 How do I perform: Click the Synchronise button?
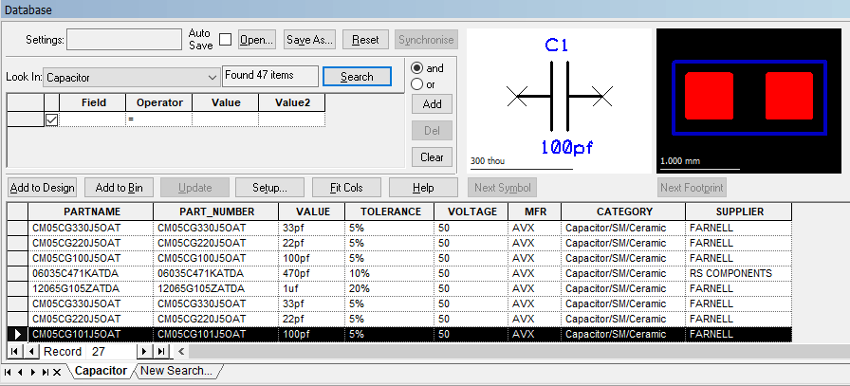pyautogui.click(x=426, y=40)
